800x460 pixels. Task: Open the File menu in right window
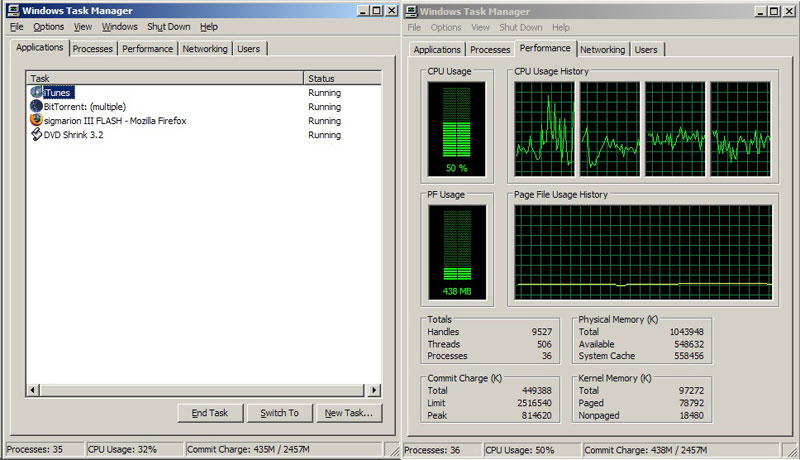click(x=414, y=28)
